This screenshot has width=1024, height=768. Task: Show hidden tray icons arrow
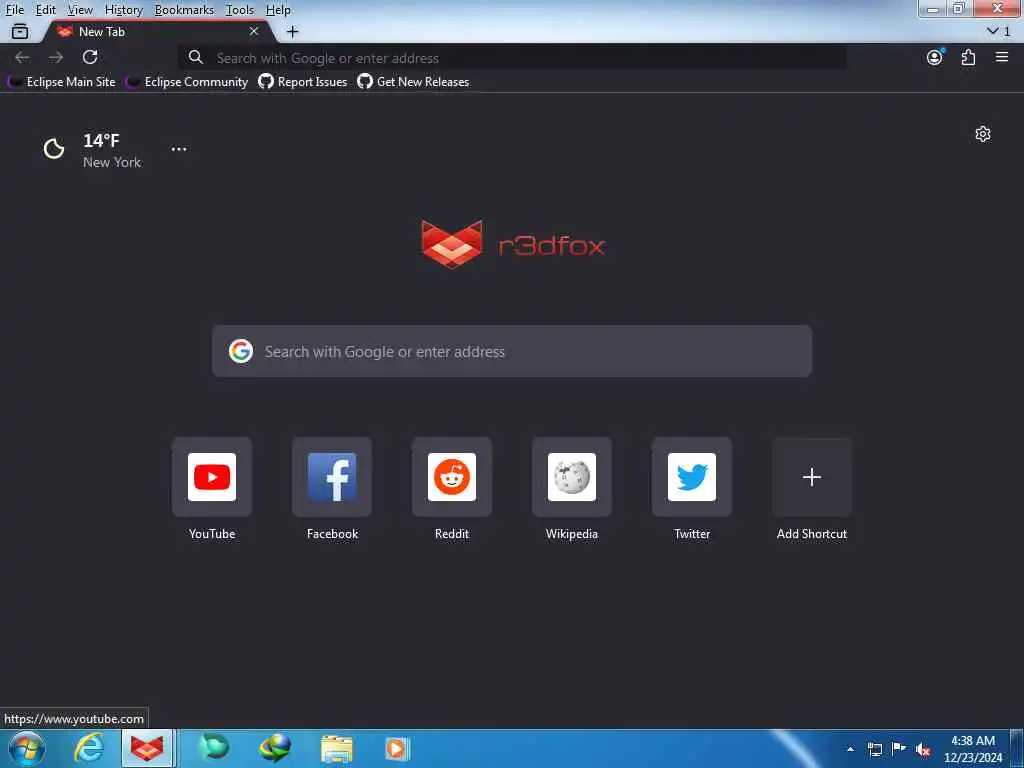(x=850, y=749)
